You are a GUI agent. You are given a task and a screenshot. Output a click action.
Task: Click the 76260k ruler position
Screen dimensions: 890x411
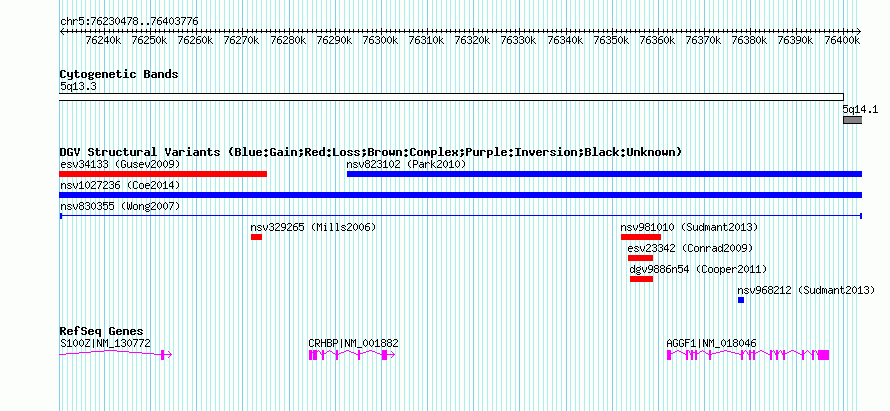tap(196, 41)
